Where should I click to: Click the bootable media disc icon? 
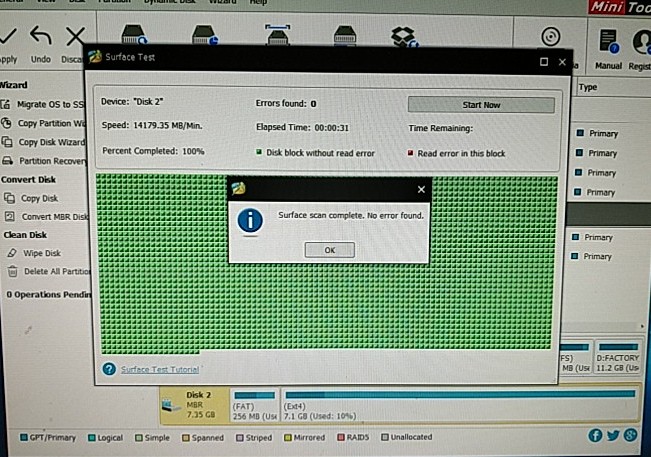(549, 37)
